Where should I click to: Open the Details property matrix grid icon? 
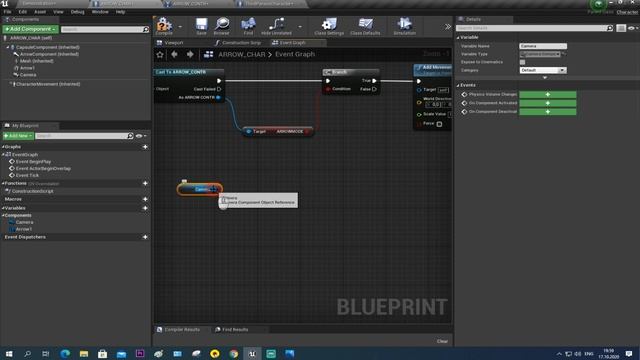point(621,28)
